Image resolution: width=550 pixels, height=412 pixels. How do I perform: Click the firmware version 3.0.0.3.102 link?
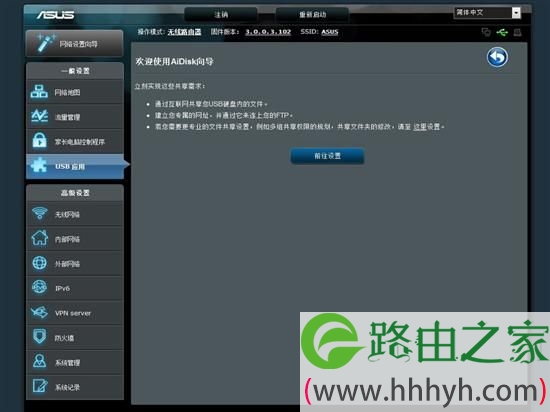pos(268,32)
